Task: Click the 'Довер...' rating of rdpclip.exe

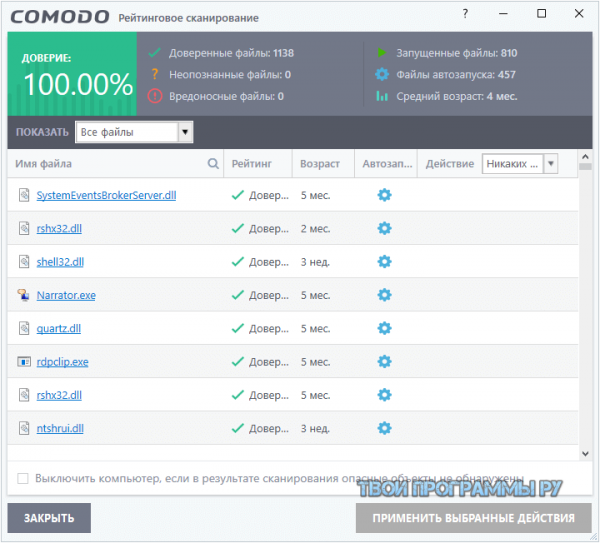Action: 269,362
